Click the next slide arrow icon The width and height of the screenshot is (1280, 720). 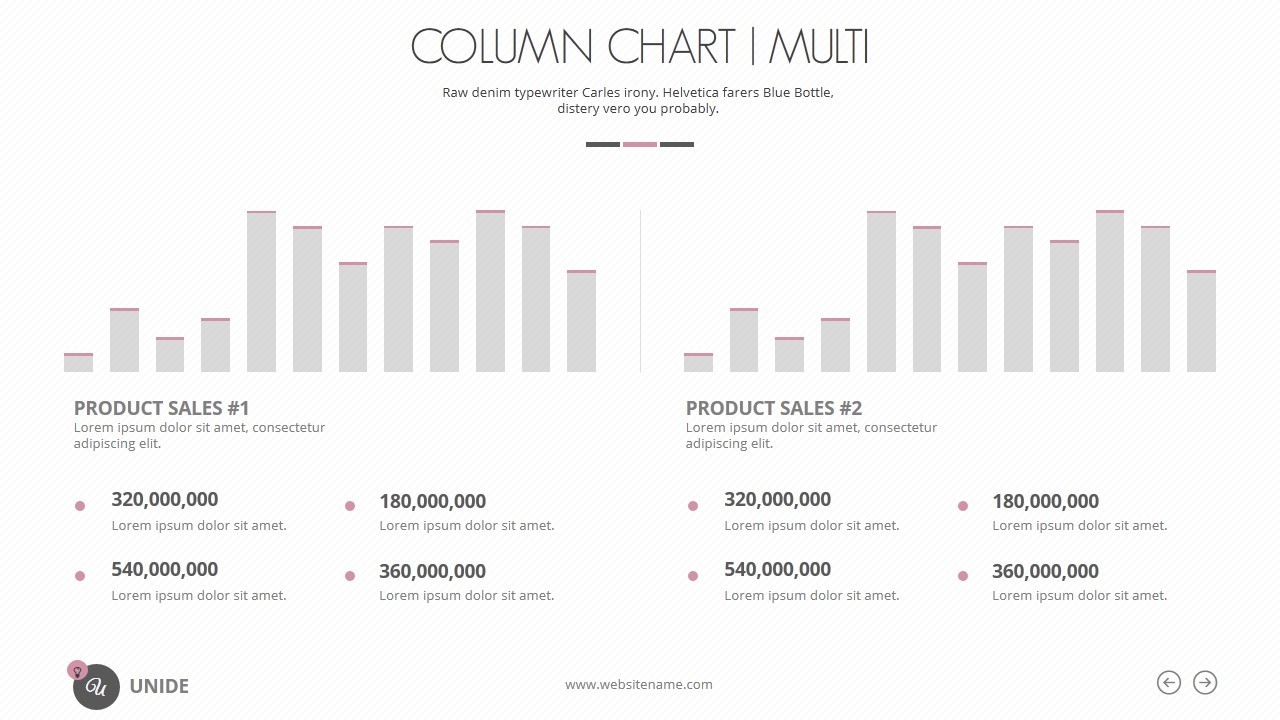pos(1205,682)
